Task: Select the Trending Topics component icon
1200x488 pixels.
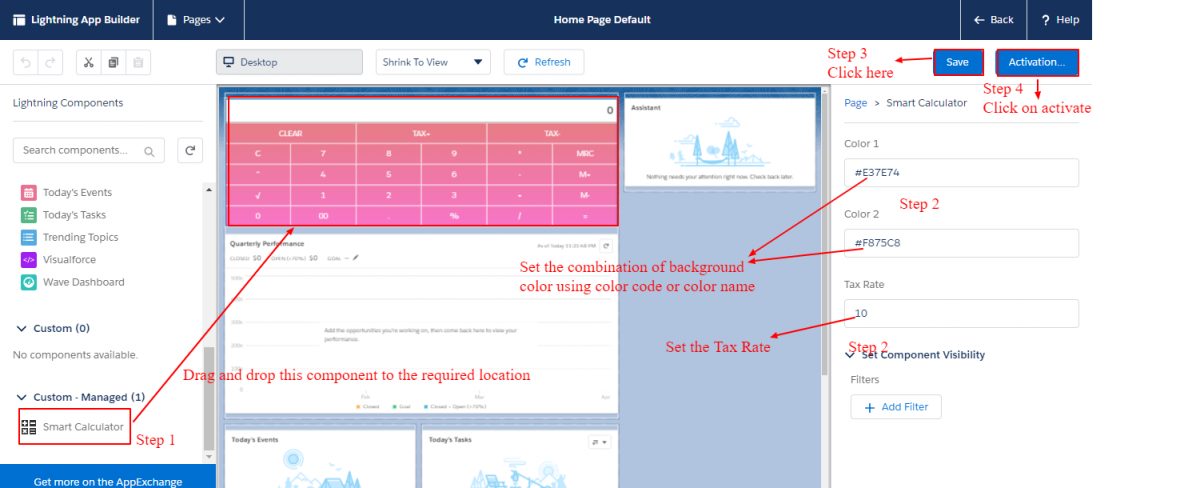Action: coord(29,237)
